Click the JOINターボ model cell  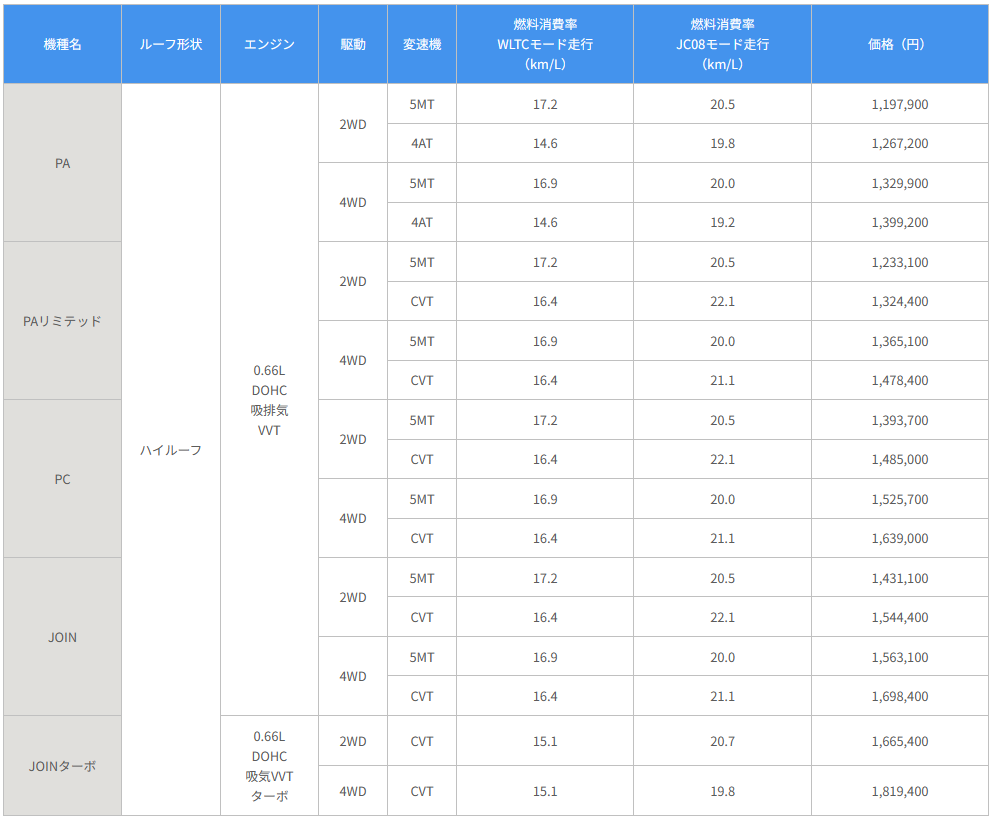point(62,766)
